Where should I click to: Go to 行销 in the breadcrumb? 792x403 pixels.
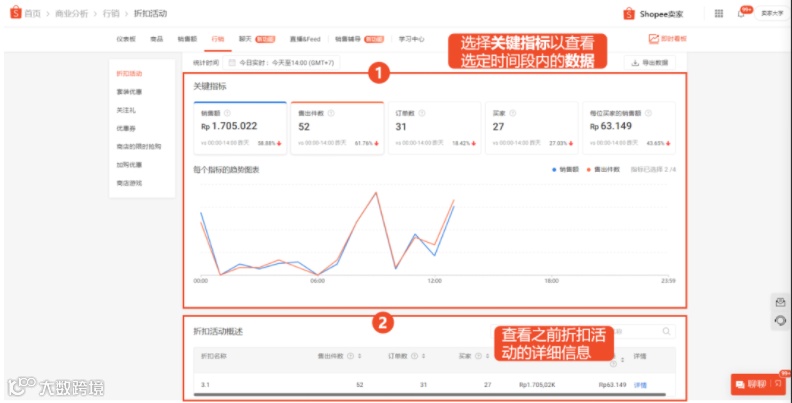(x=111, y=14)
